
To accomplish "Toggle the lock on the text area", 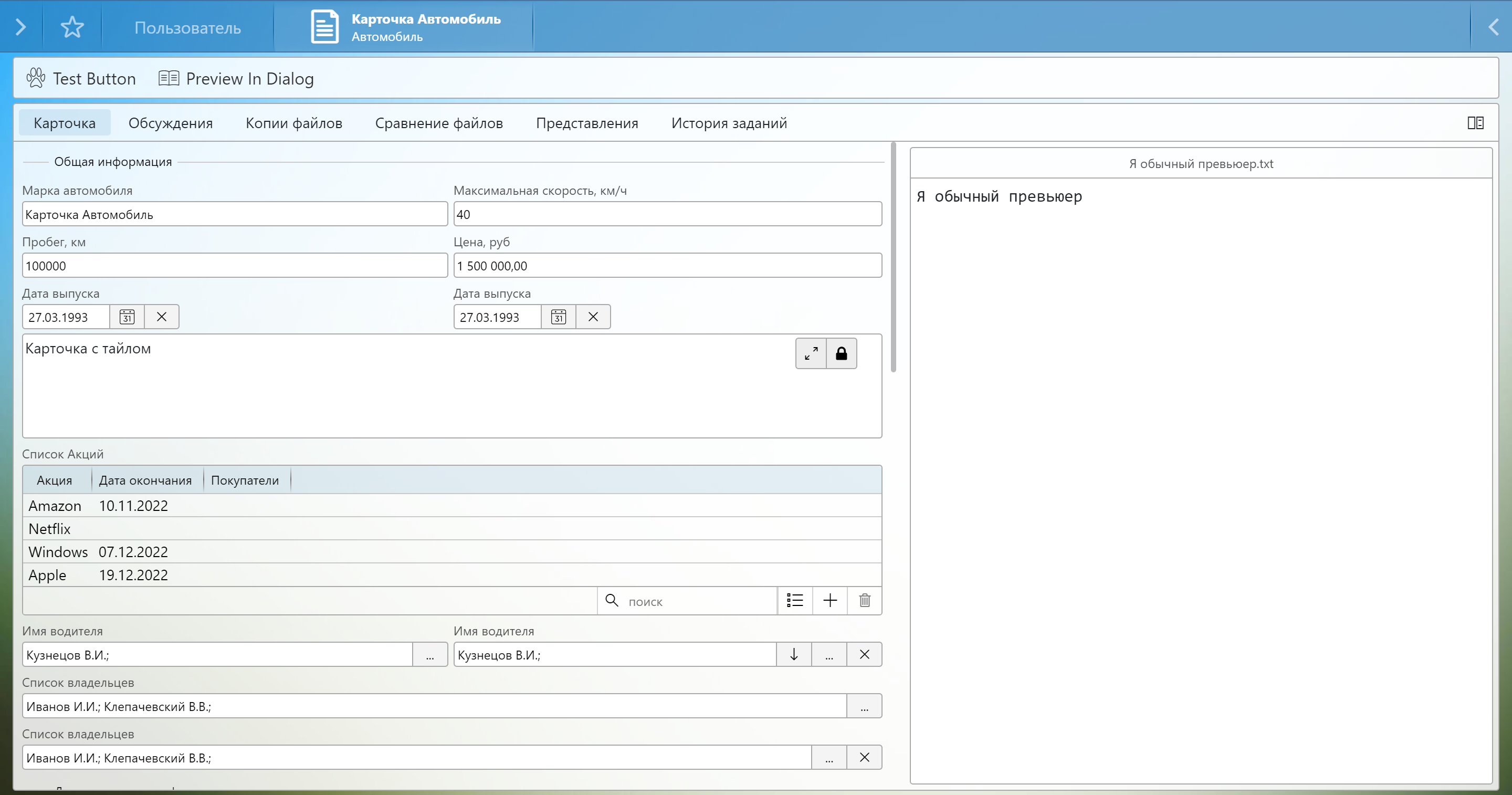I will pos(841,353).
